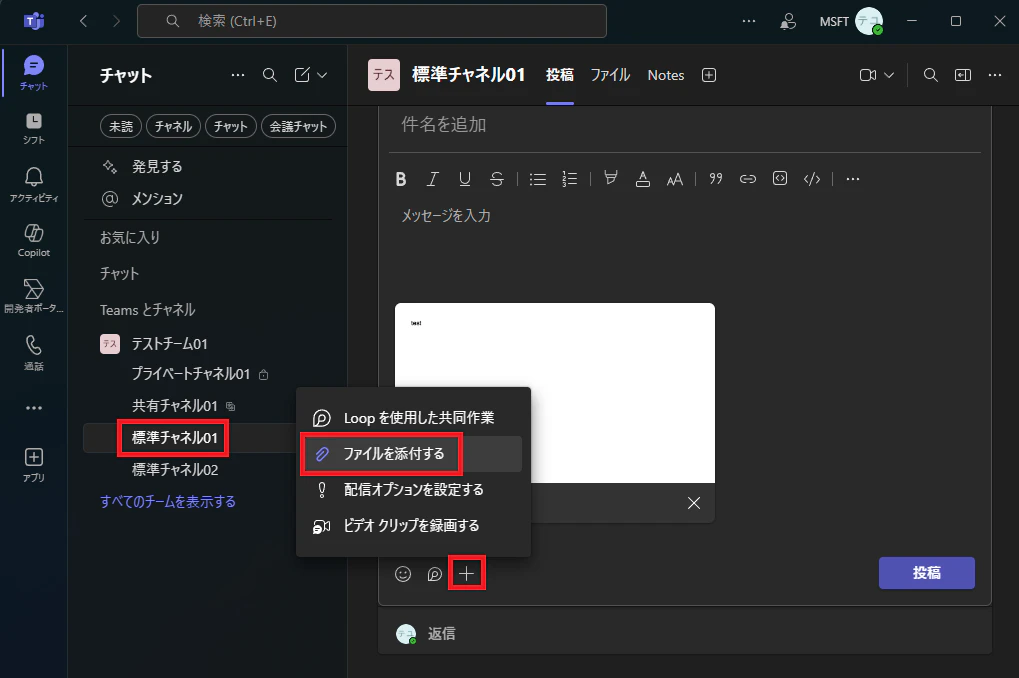
Task: Choose Record video clip entry
Action: pyautogui.click(x=413, y=525)
